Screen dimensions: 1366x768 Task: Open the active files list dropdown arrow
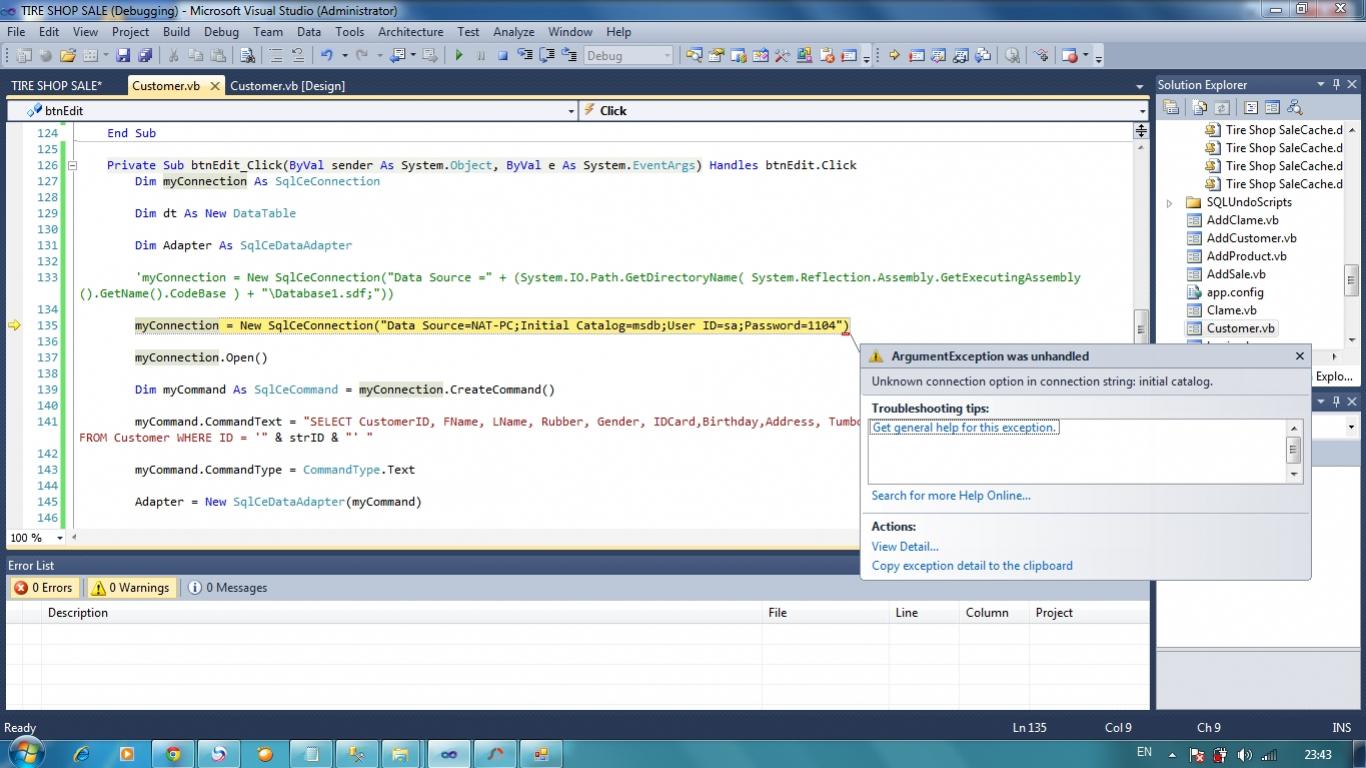coord(1139,87)
